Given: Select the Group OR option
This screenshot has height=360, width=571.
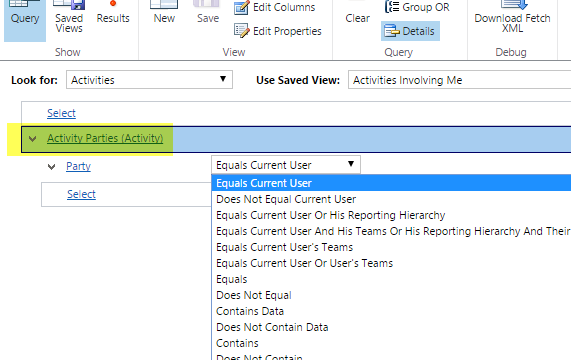Looking at the screenshot, I should (417, 7).
